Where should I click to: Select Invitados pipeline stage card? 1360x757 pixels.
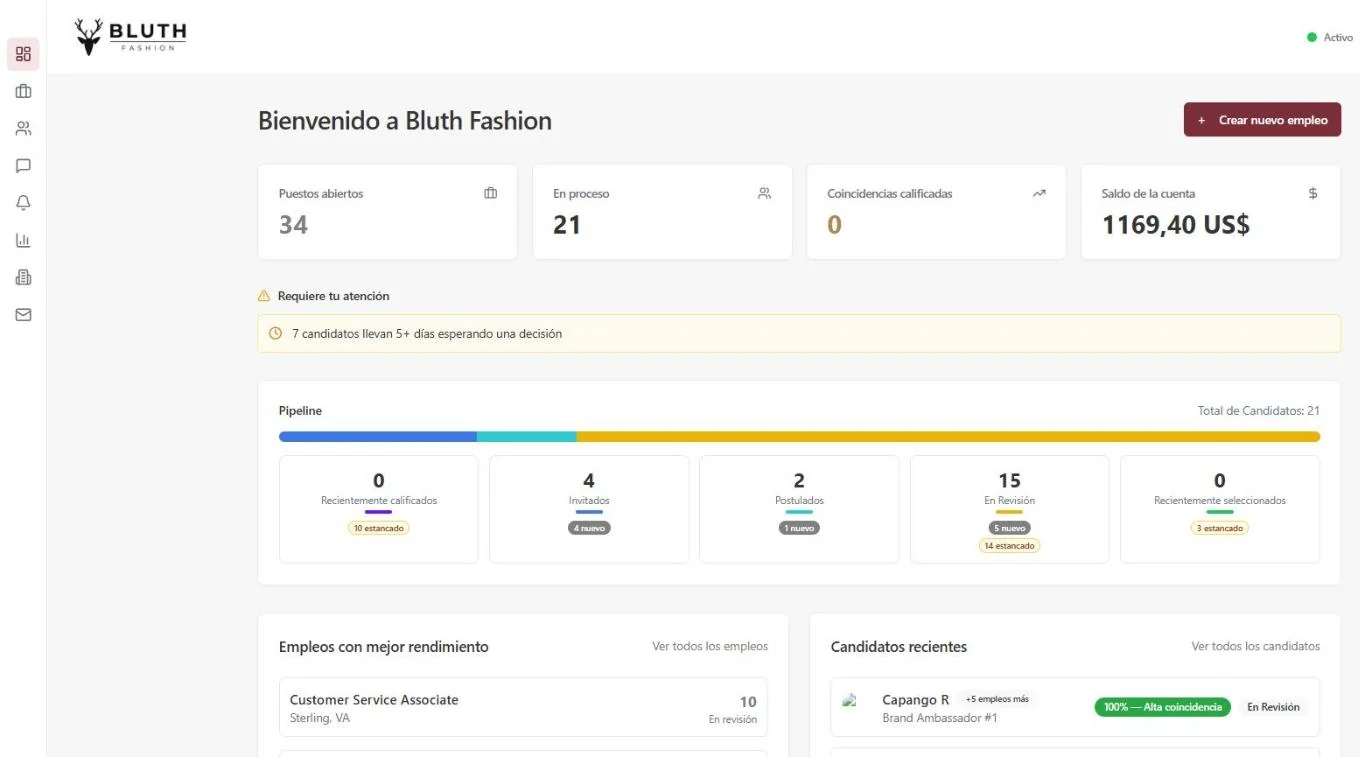(x=589, y=509)
